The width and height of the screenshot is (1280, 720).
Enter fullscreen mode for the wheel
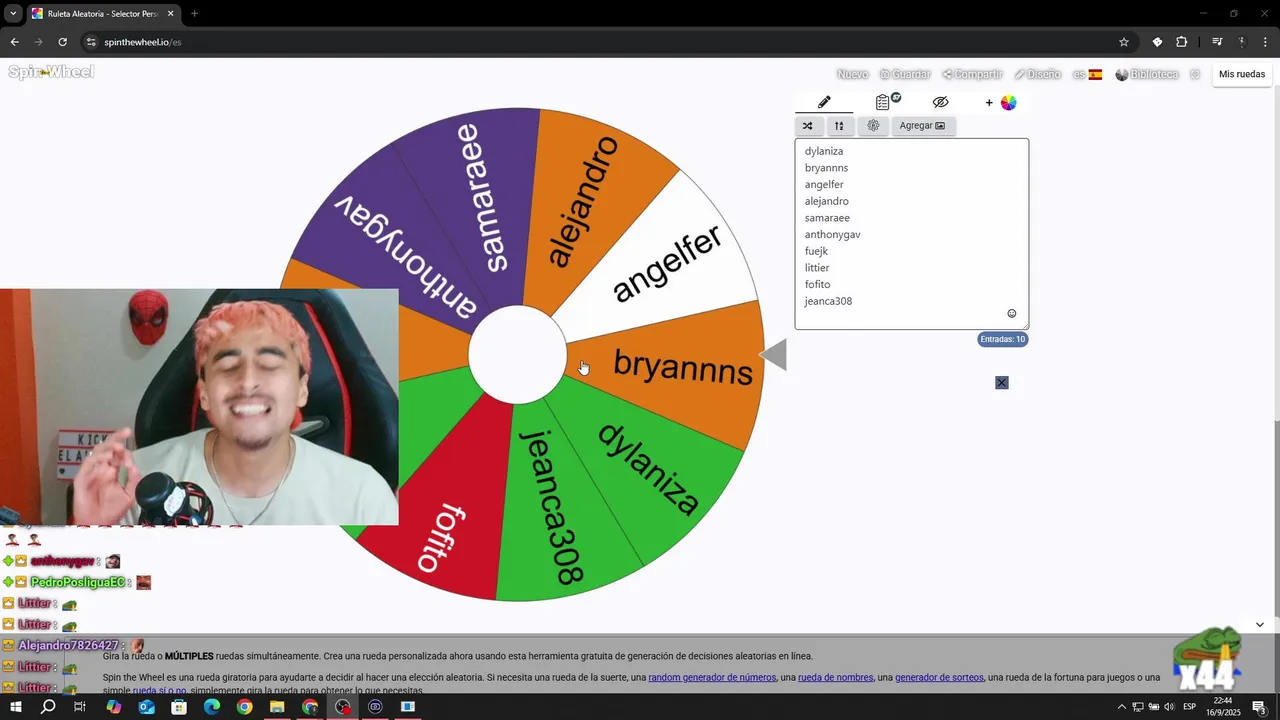(x=1195, y=74)
